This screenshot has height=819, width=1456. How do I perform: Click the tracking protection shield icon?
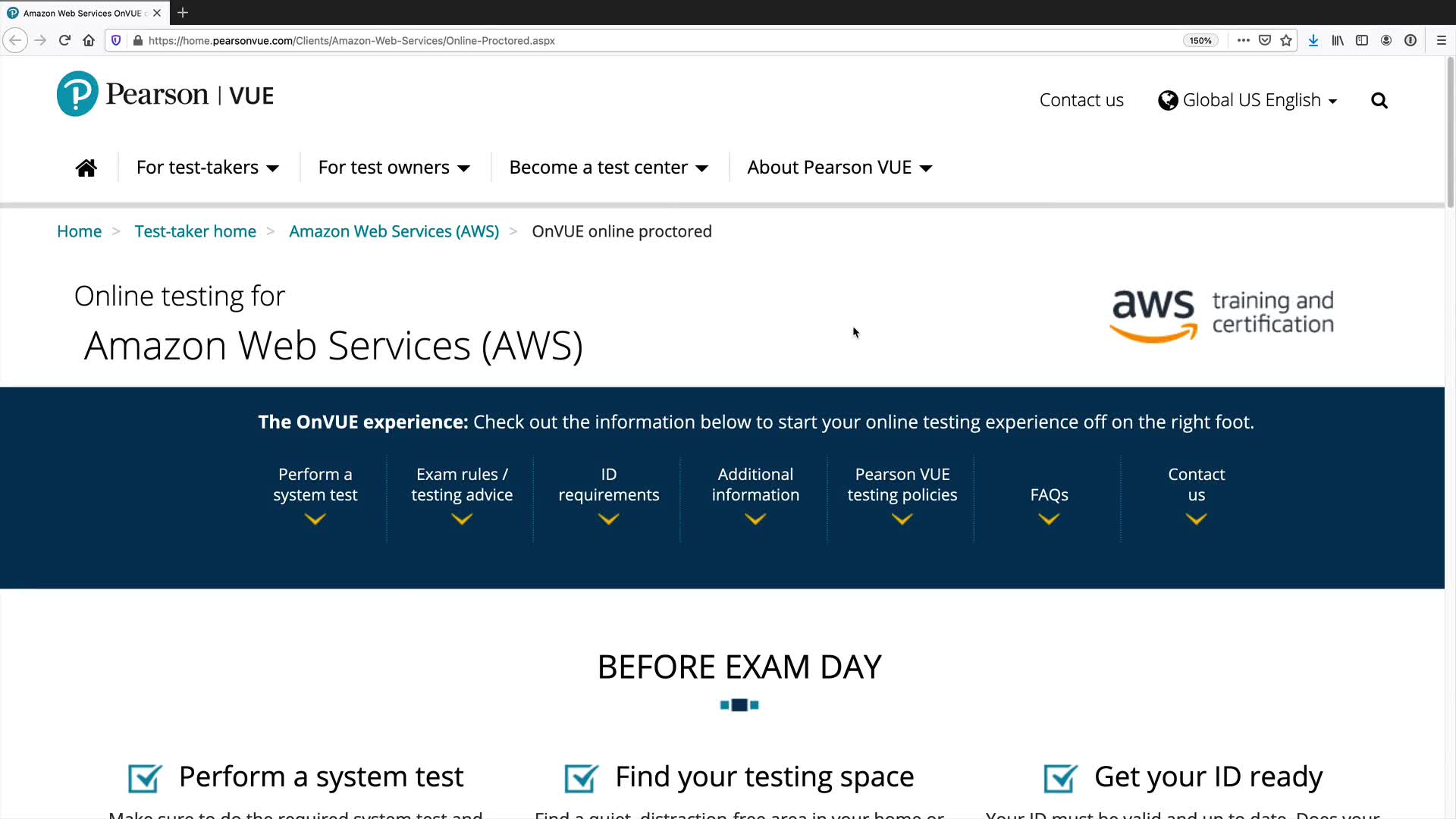(116, 41)
